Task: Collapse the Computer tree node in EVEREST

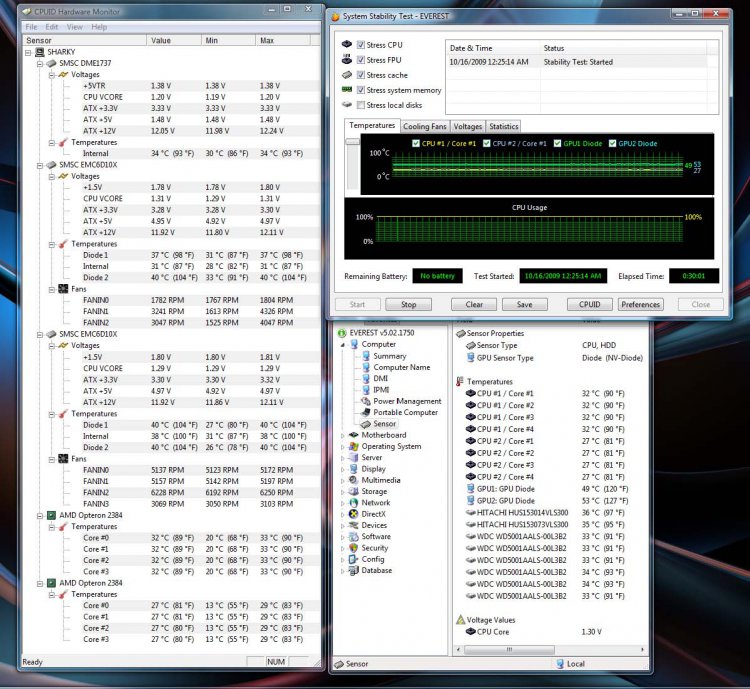Action: tap(342, 344)
